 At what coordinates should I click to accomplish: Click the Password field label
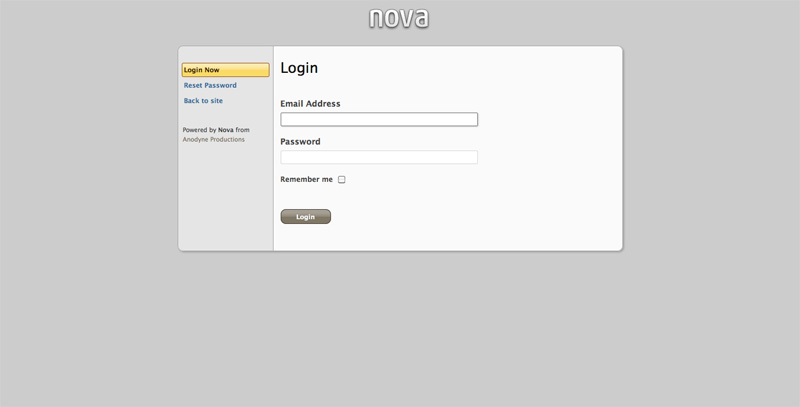[x=300, y=142]
